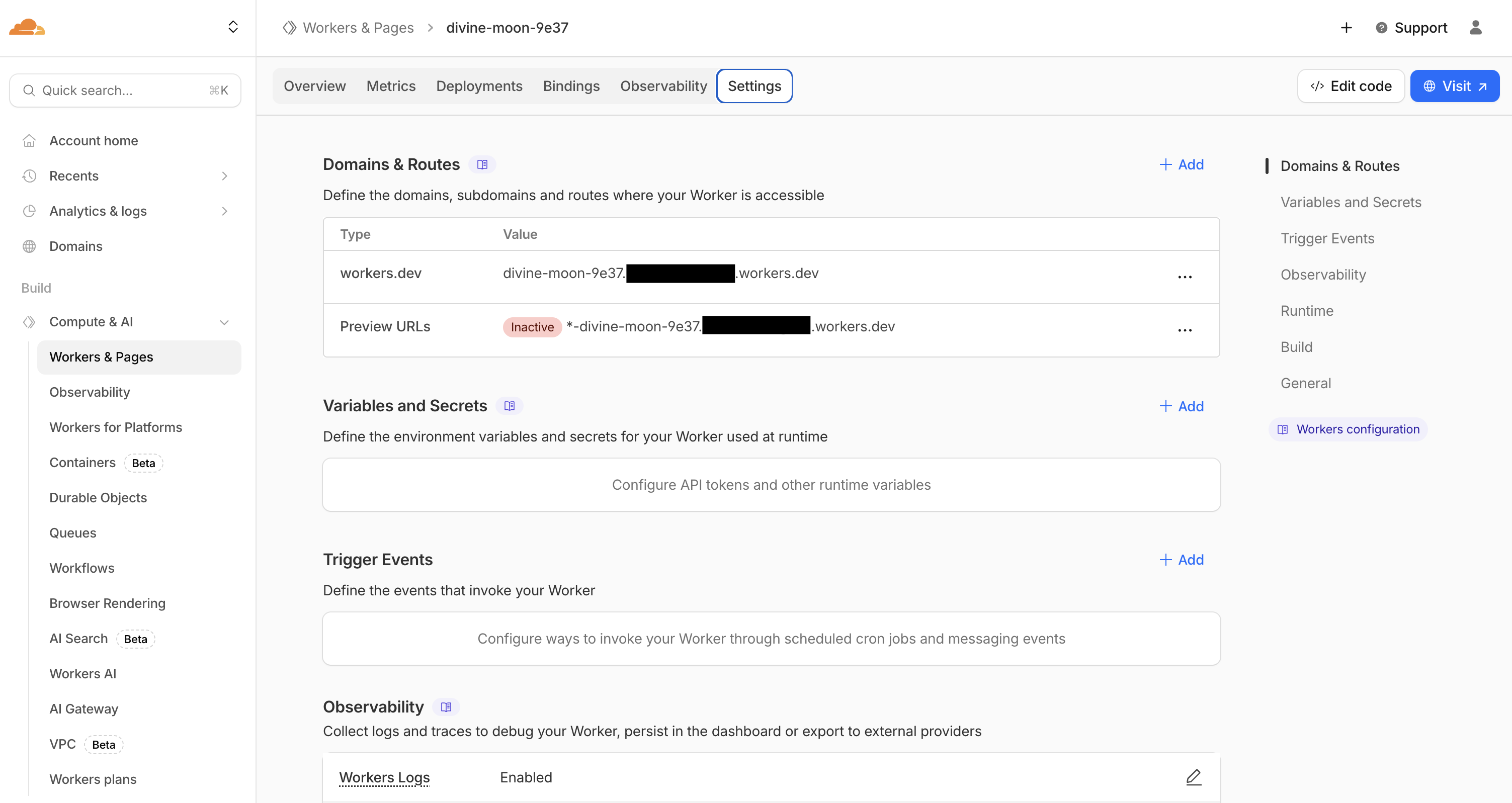Switch to the Bindings tab

pyautogui.click(x=571, y=85)
